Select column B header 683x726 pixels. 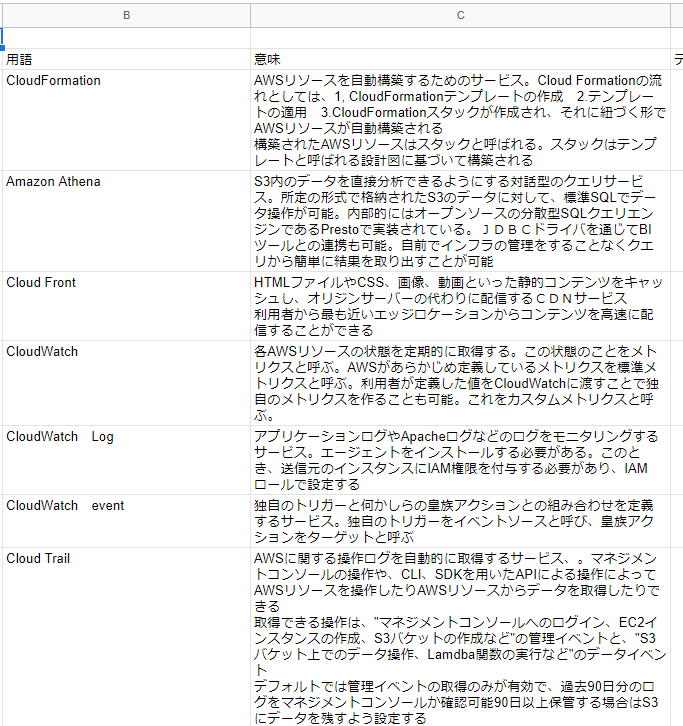tap(126, 15)
